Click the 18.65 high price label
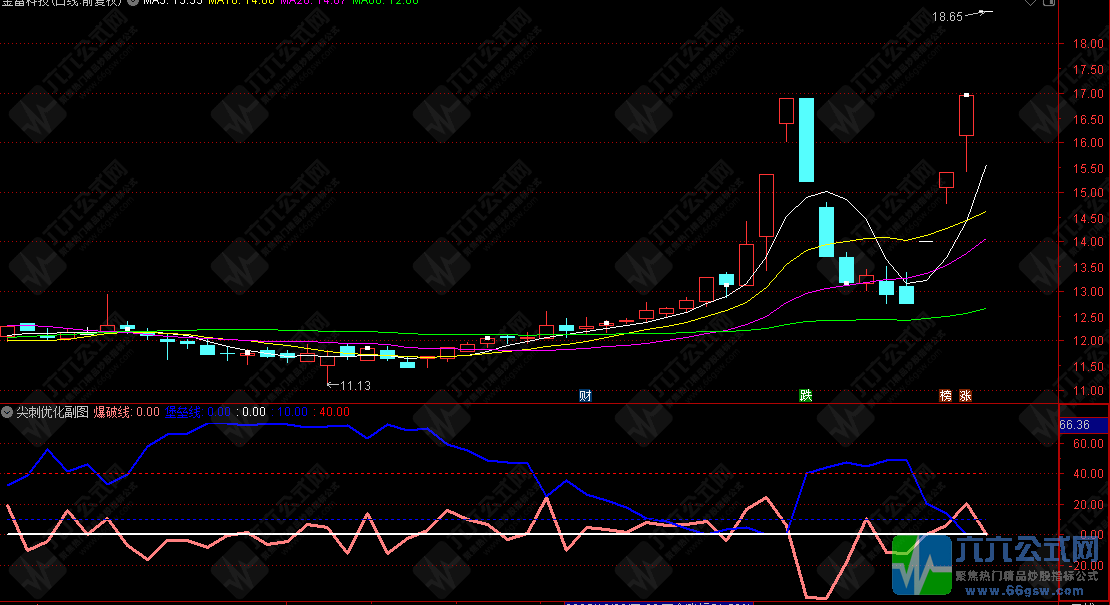Screen dimensions: 1110x605 pyautogui.click(x=947, y=17)
